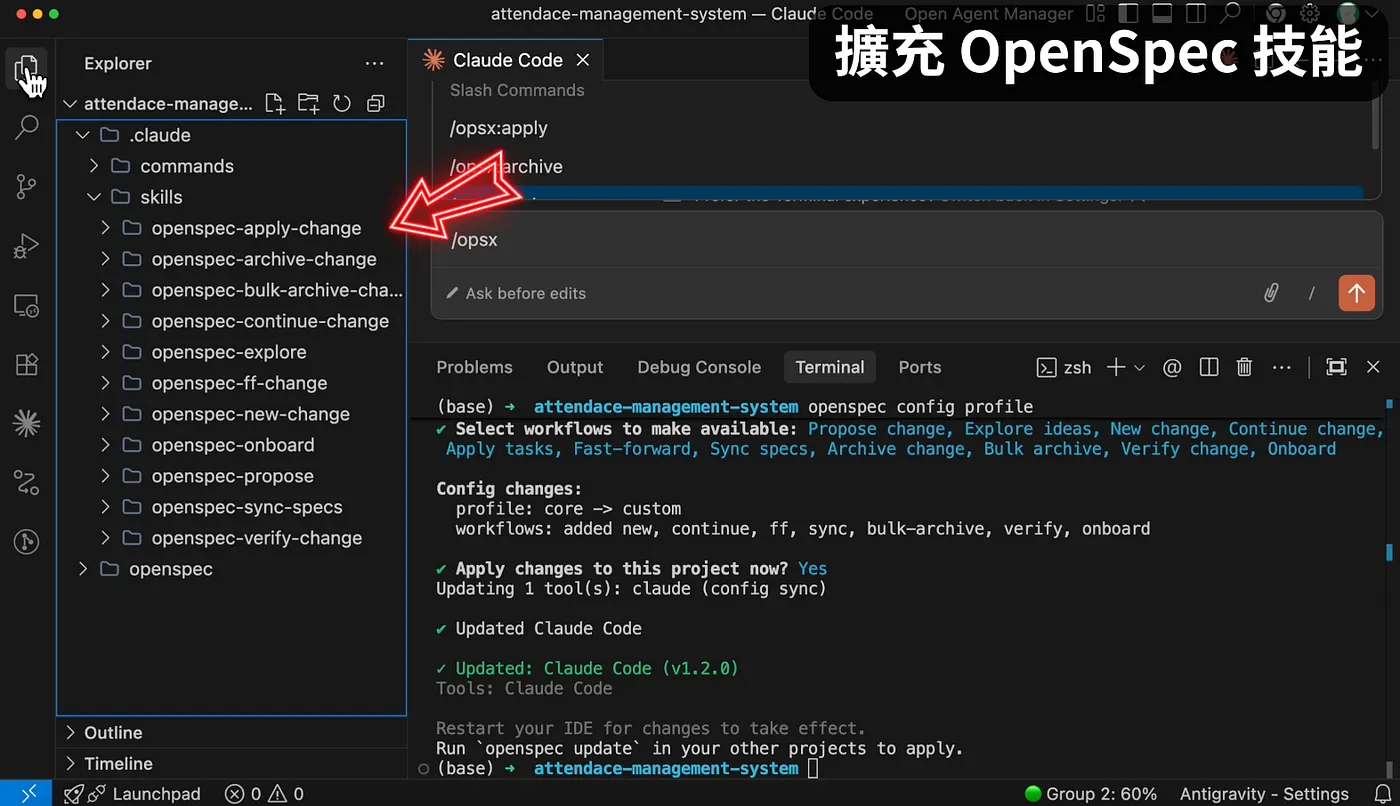This screenshot has width=1400, height=806.
Task: Switch to the Problems tab
Action: 474,367
